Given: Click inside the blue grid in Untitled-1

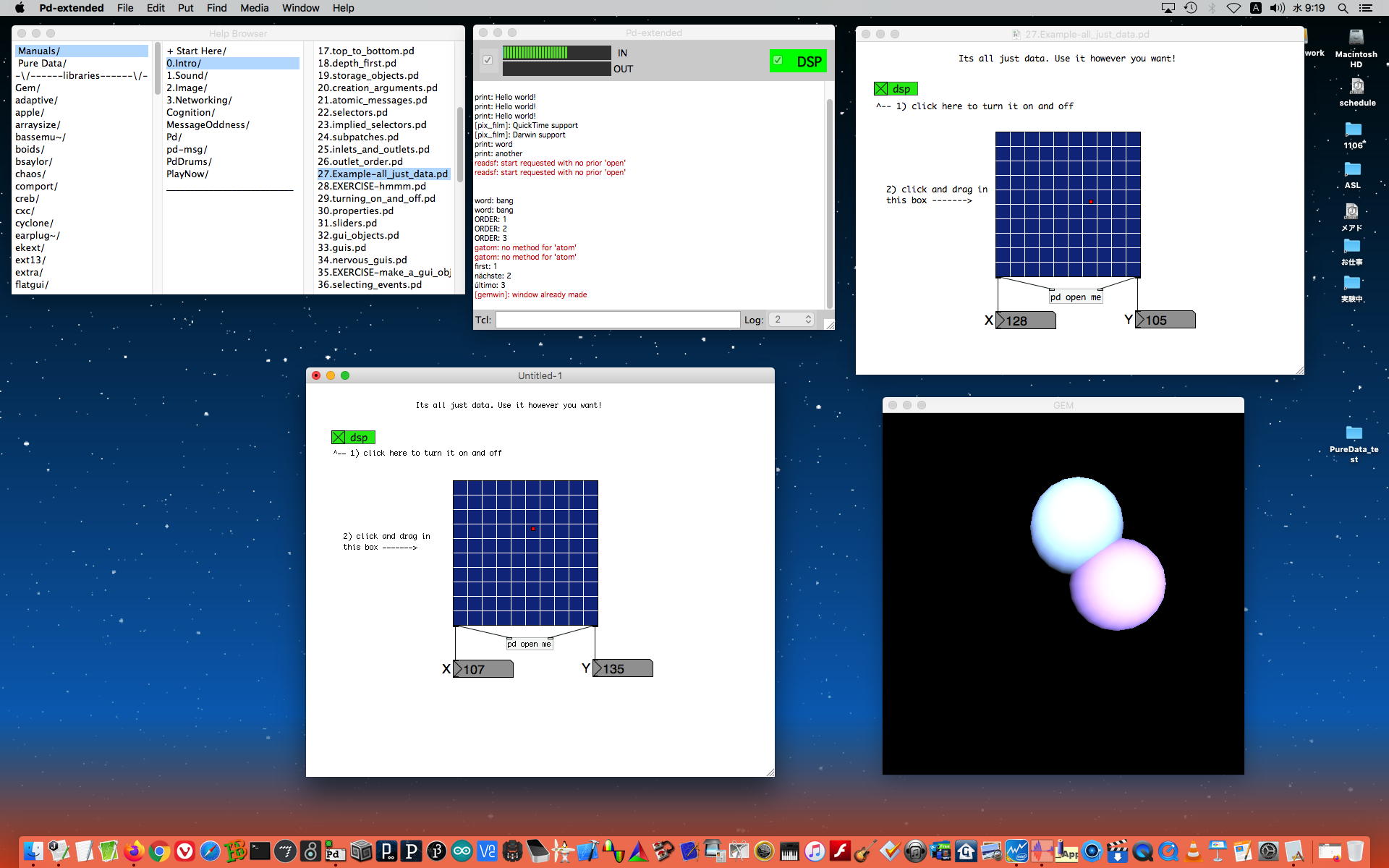Looking at the screenshot, I should coord(525,553).
